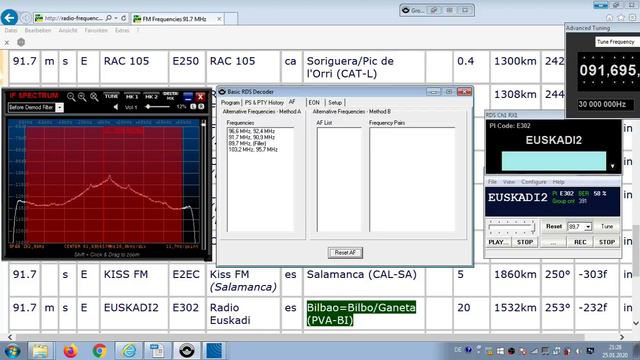640x360 pixels.
Task: Click the Reset button beside frequency box
Action: (x=554, y=226)
